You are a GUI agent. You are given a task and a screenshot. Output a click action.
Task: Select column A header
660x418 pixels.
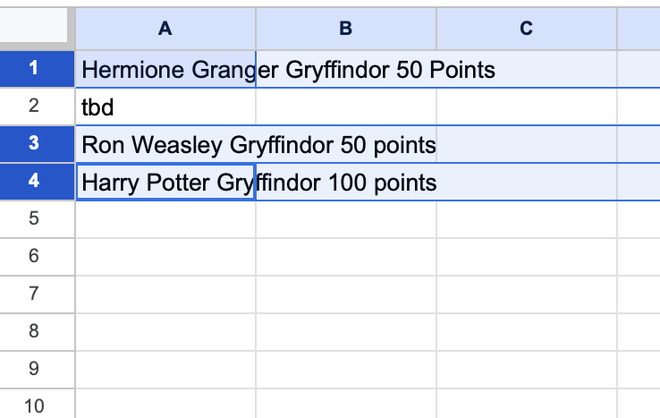165,29
